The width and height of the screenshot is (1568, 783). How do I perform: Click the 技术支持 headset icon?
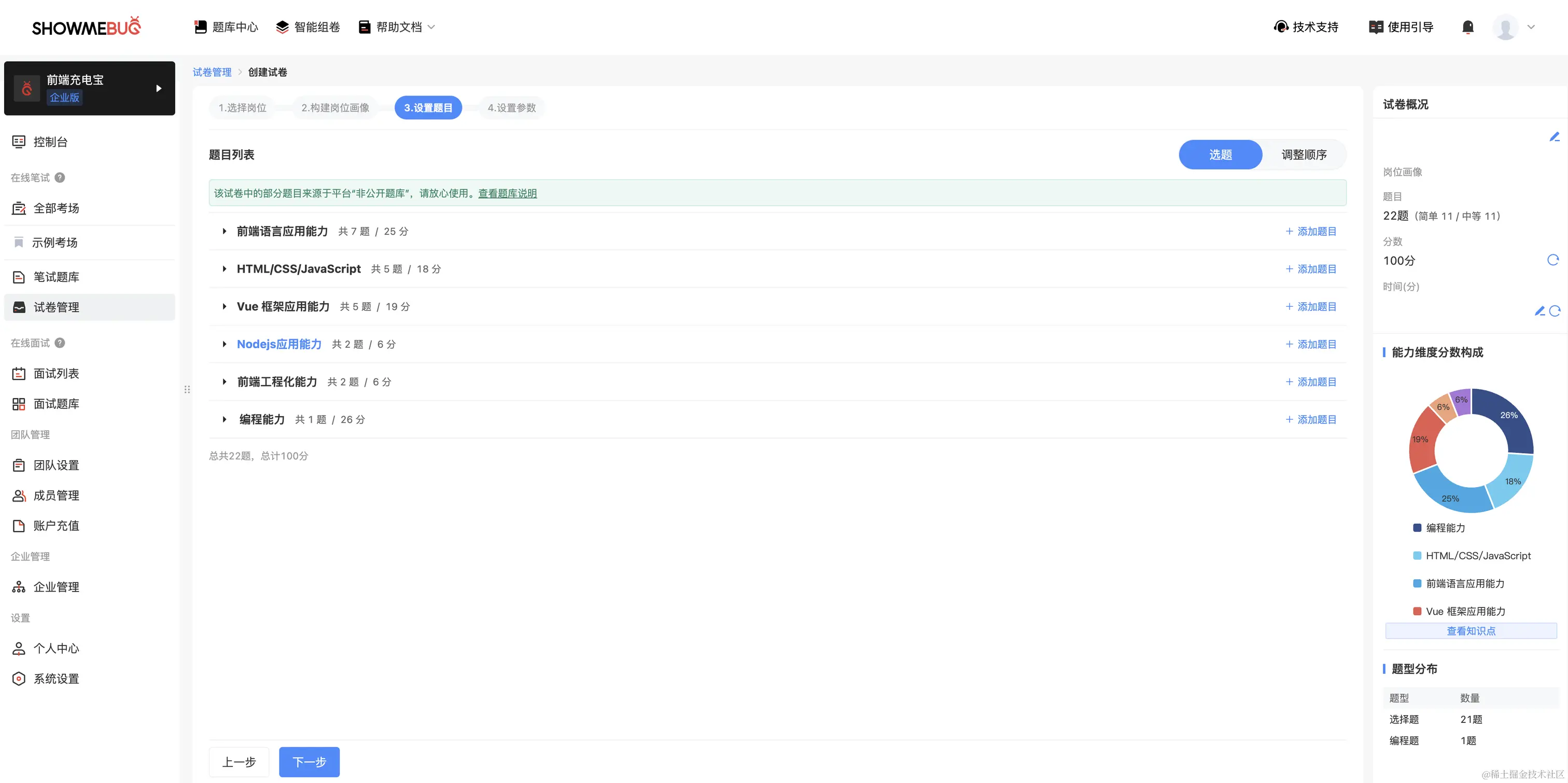point(1281,27)
